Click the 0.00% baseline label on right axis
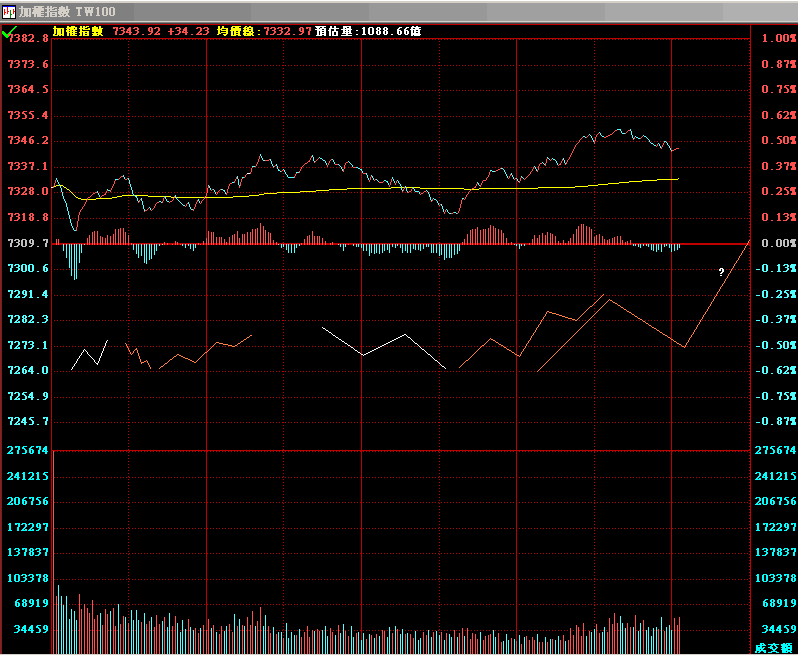Image resolution: width=798 pixels, height=656 pixels. 777,243
